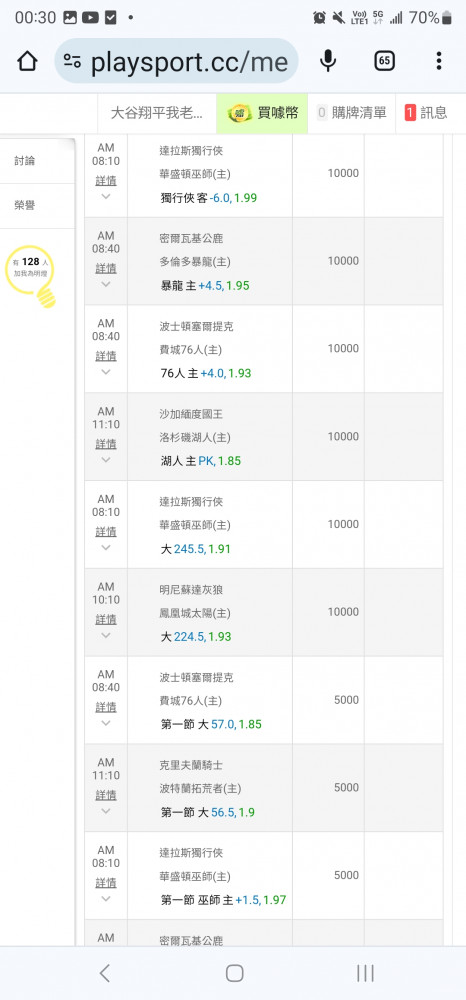The height and width of the screenshot is (1000, 466).
Task: Tap the site info icon in address bar
Action: pyautogui.click(x=72, y=61)
